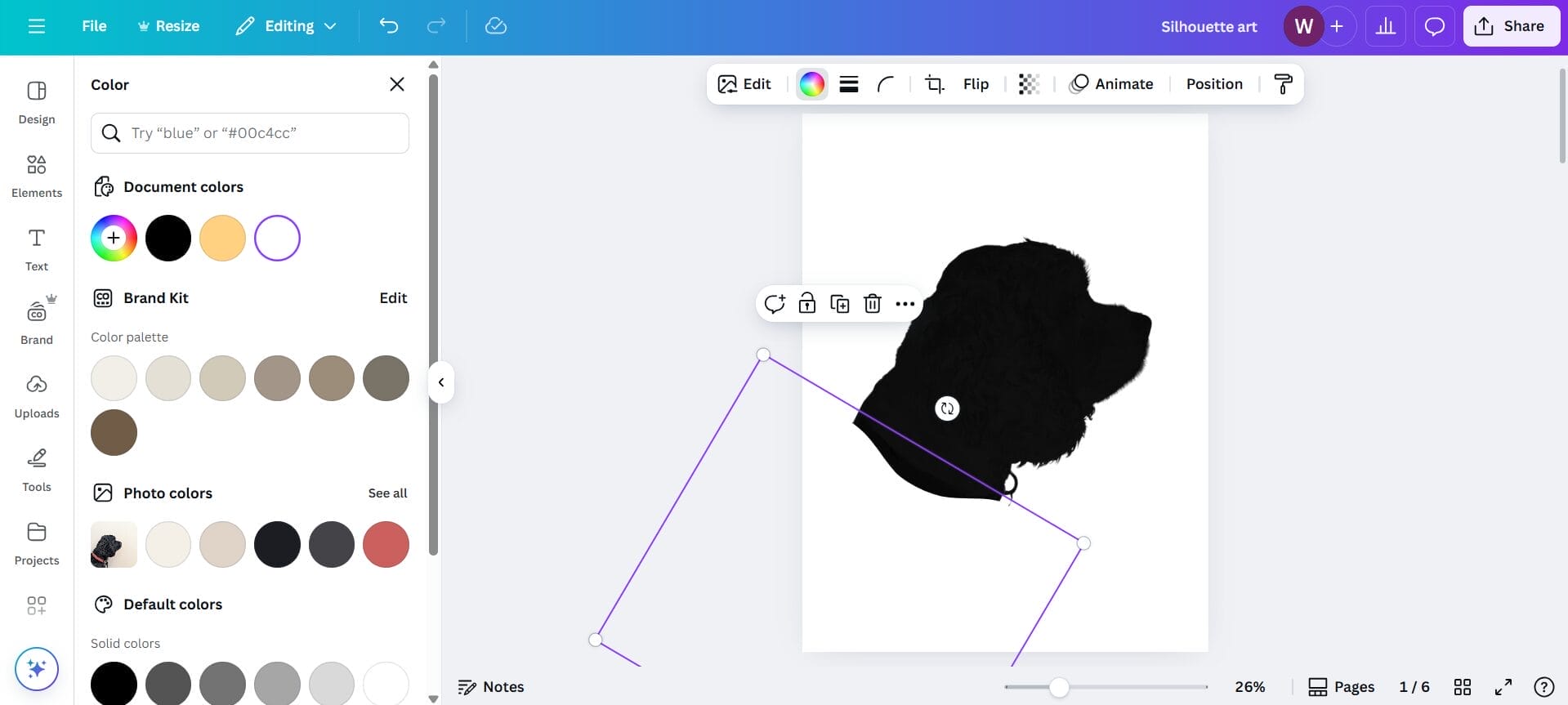
Task: Collapse the side panel with arrow
Action: 441,382
